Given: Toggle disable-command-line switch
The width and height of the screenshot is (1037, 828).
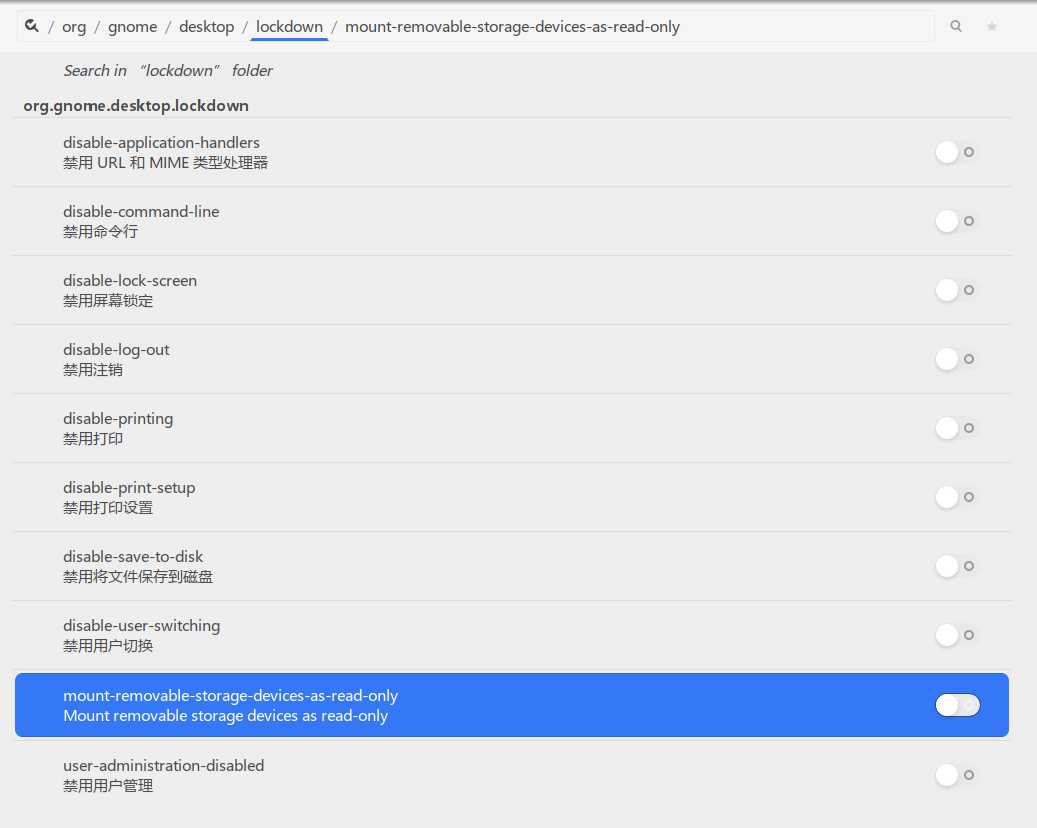Looking at the screenshot, I should pyautogui.click(x=957, y=221).
